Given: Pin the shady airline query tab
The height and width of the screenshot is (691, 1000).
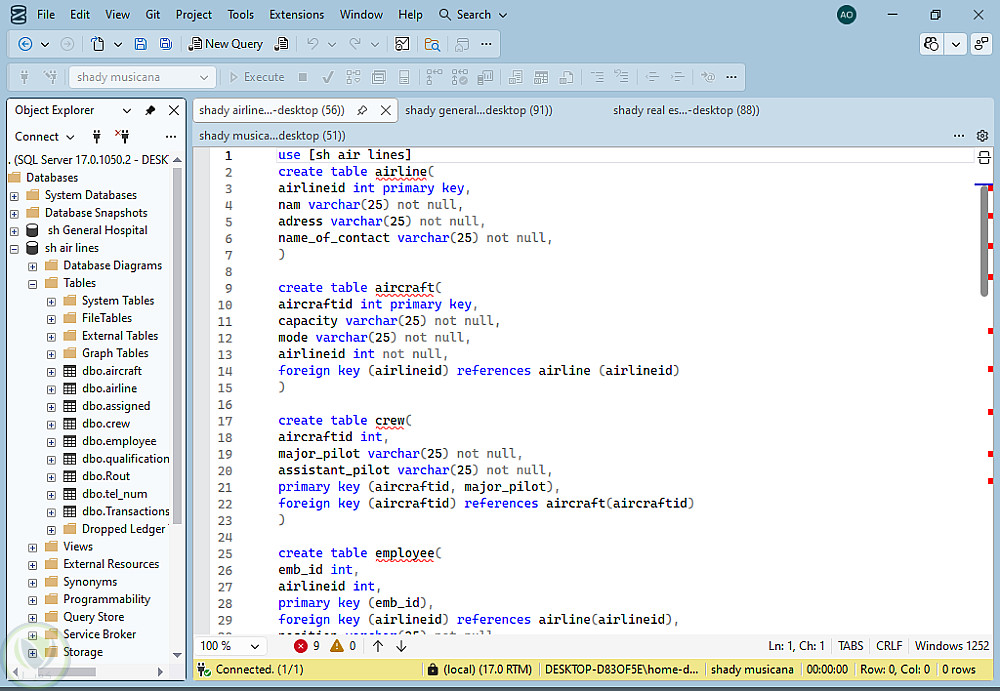Looking at the screenshot, I should [x=362, y=110].
